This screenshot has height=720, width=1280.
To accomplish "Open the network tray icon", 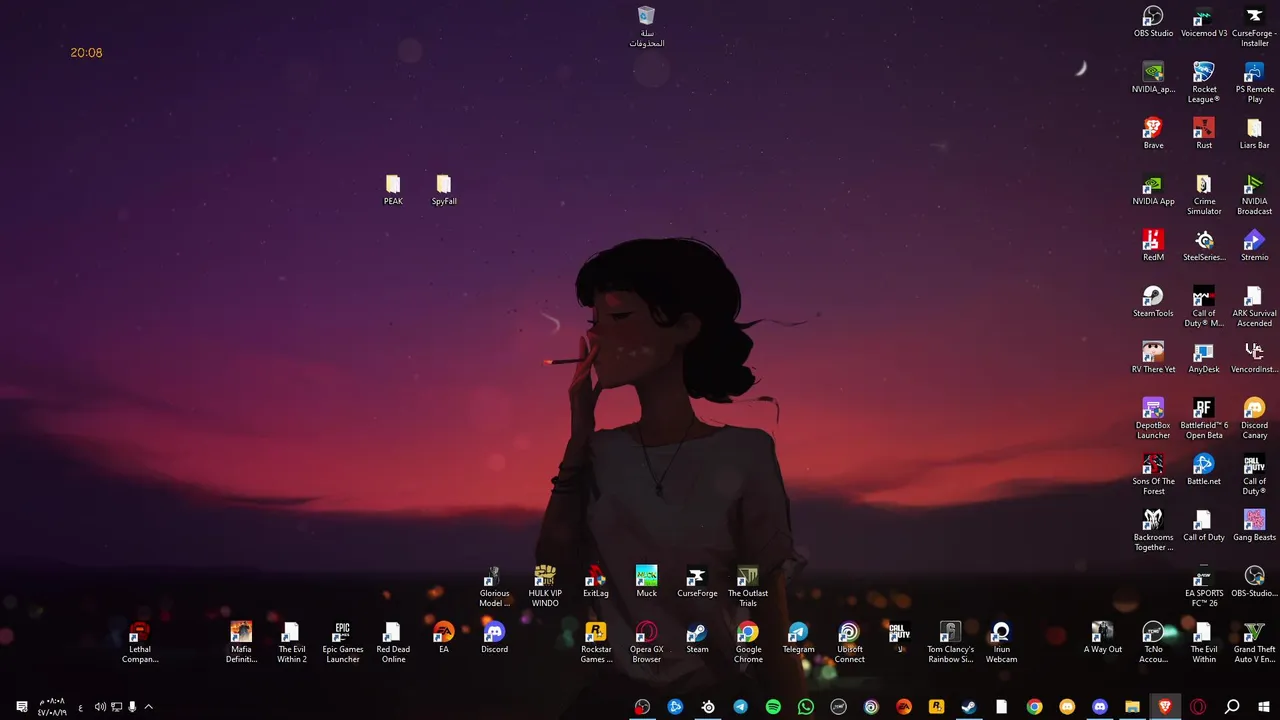I will coord(116,707).
